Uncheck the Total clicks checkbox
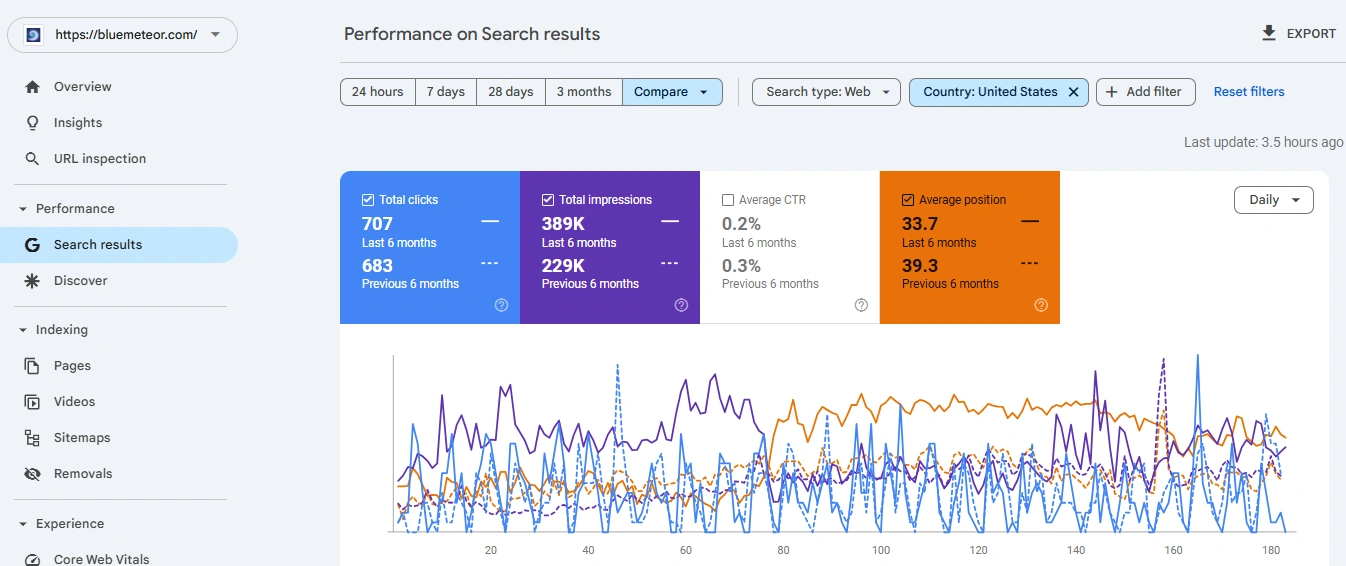Viewport: 1346px width, 566px height. (368, 200)
